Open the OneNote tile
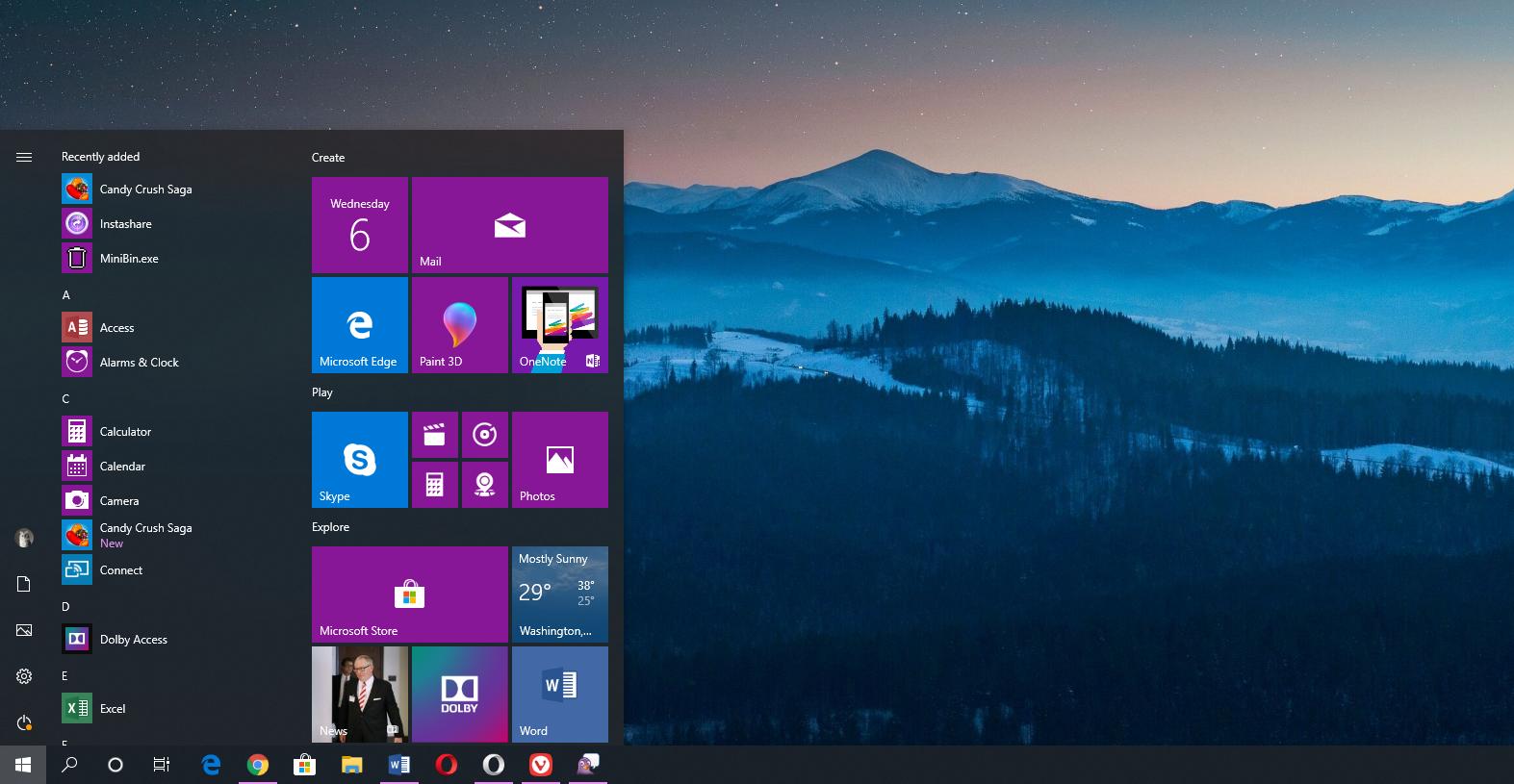 click(x=560, y=325)
